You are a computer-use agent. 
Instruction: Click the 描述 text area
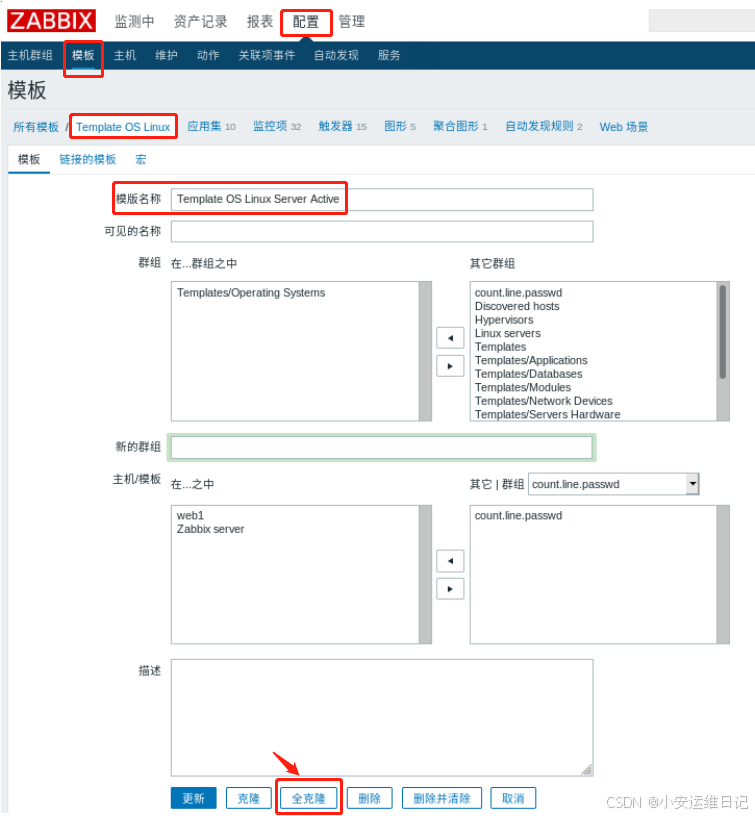[382, 718]
